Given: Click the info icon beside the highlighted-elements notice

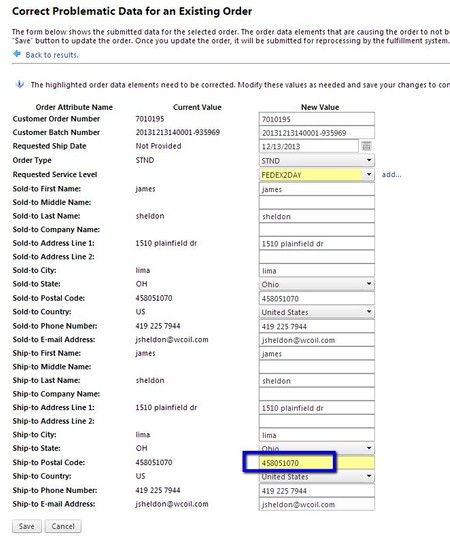Looking at the screenshot, I should (x=20, y=84).
